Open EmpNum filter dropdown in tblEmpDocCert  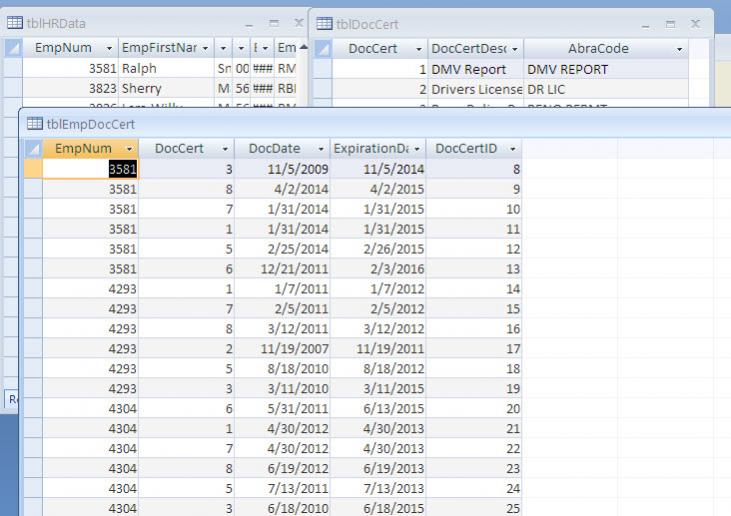pyautogui.click(x=128, y=148)
